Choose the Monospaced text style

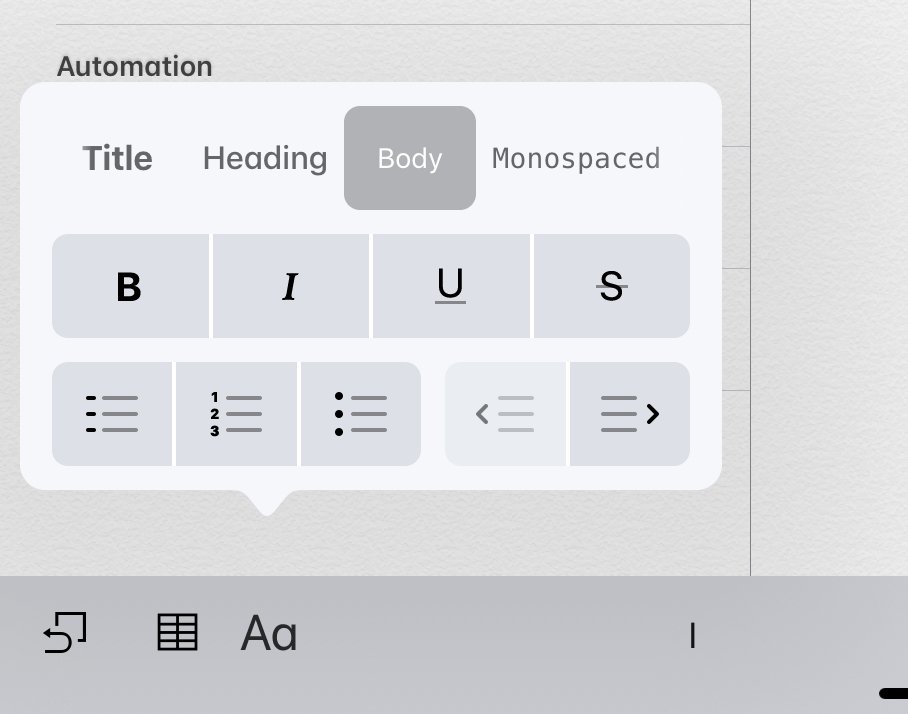point(576,158)
